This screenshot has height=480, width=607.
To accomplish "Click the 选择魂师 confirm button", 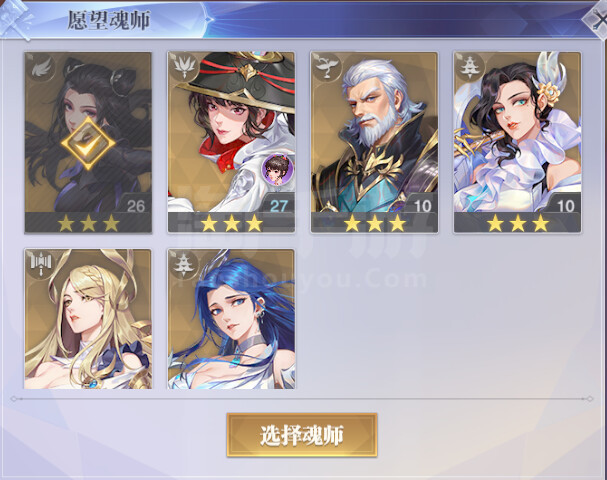I will 302,435.
